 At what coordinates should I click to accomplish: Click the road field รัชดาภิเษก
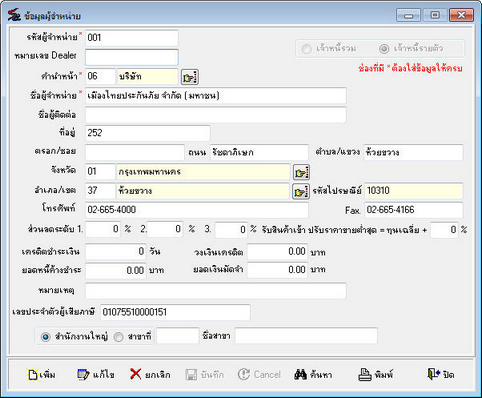(x=259, y=153)
